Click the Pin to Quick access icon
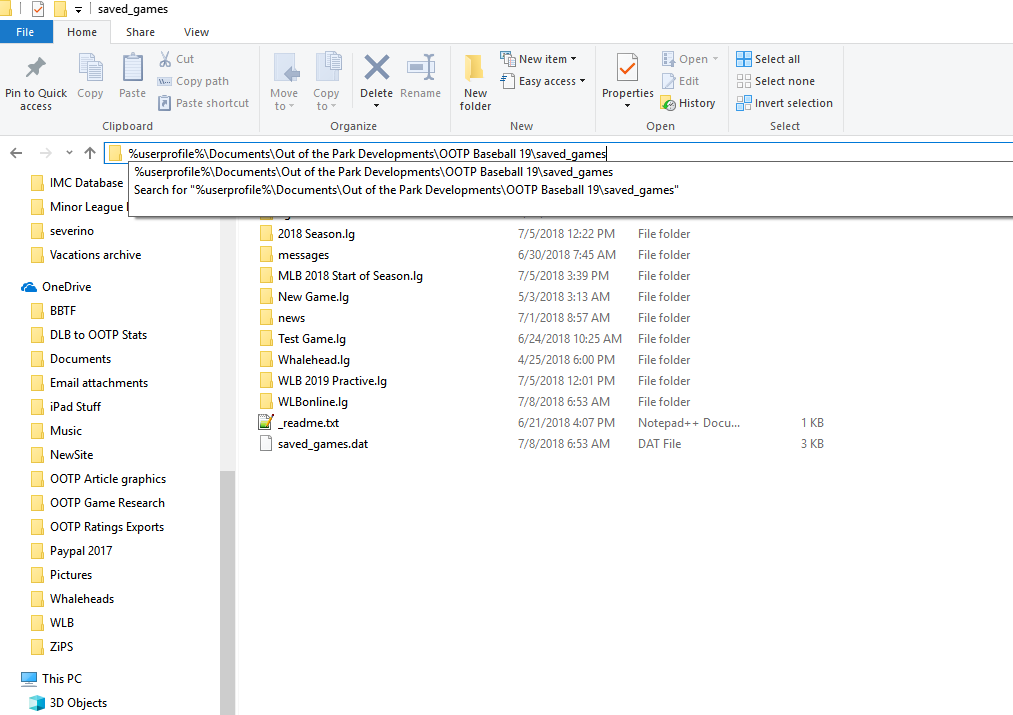This screenshot has height=715, width=1013. pos(36,68)
